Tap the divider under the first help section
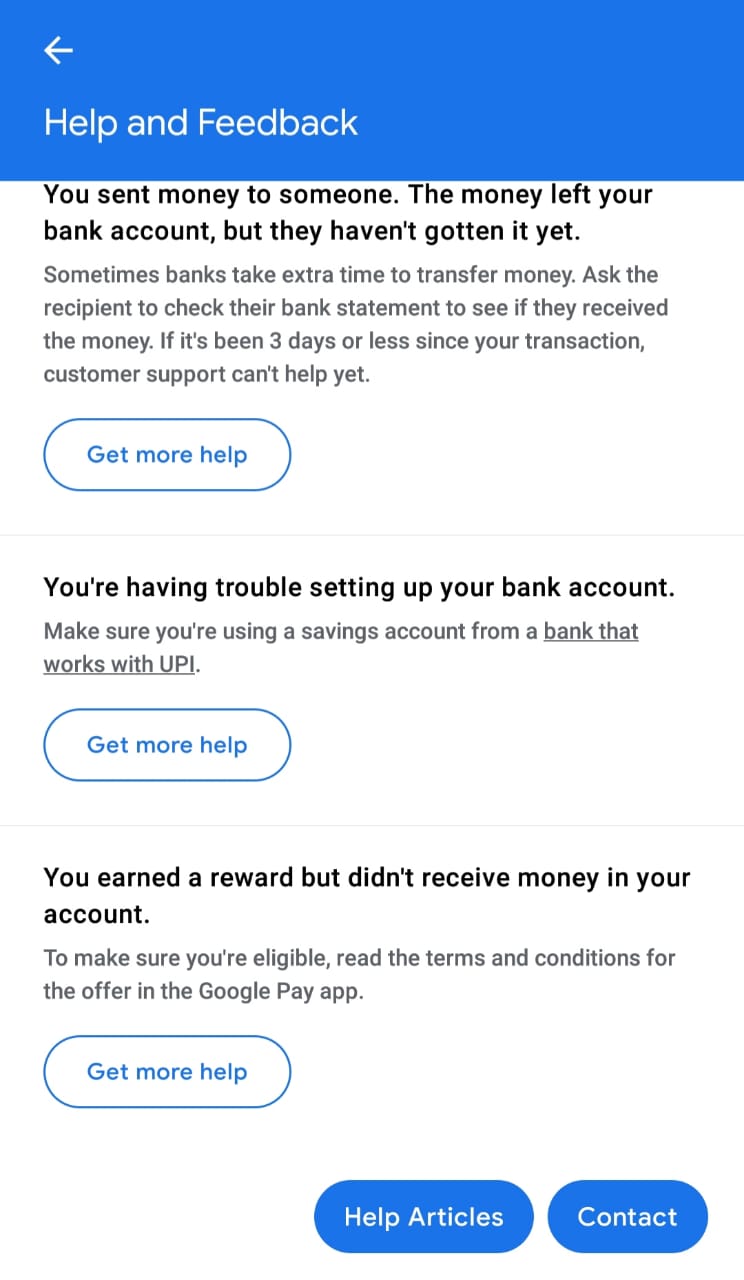 [372, 532]
